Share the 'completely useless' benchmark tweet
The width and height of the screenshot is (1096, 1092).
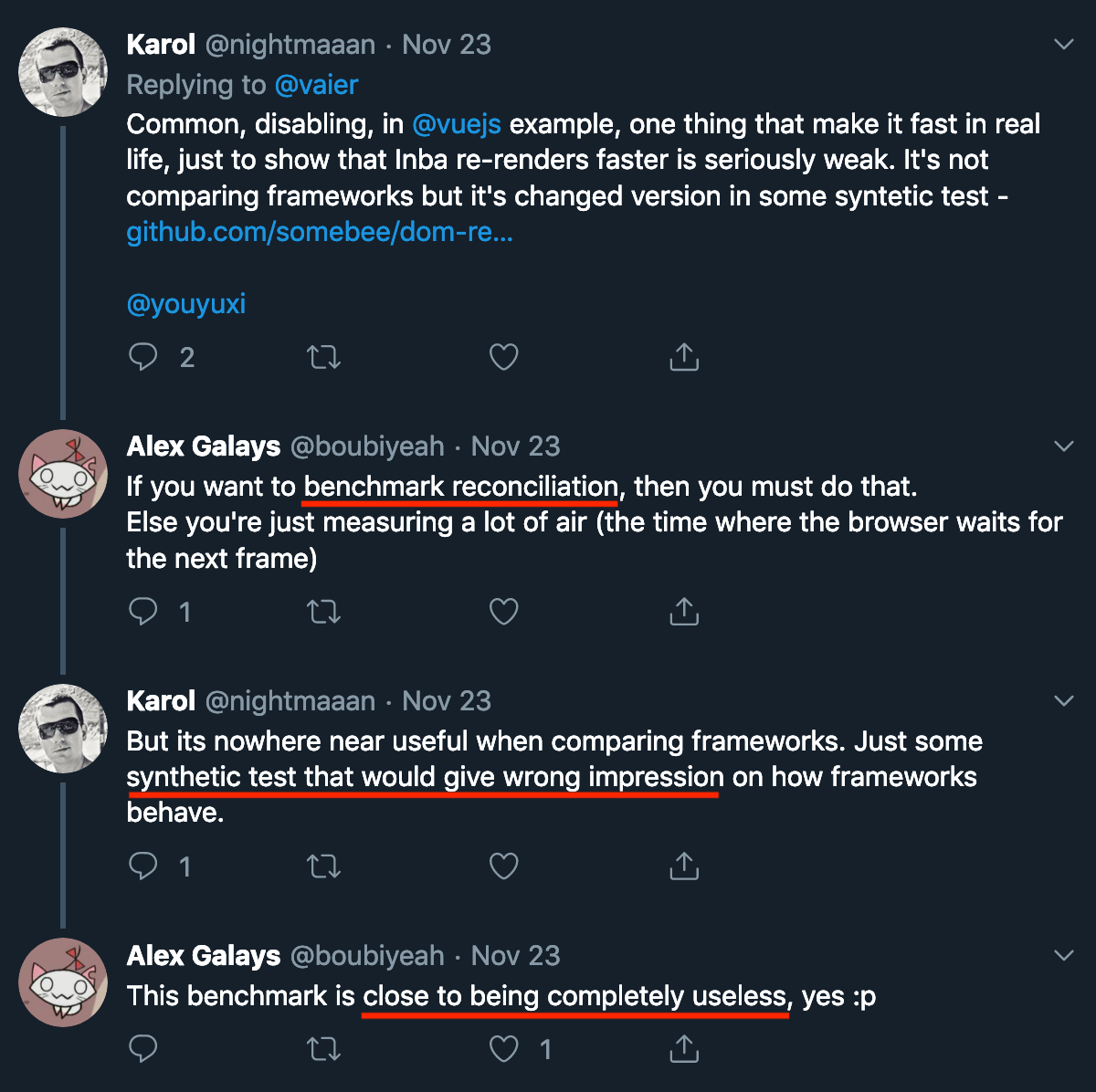pyautogui.click(x=684, y=1049)
